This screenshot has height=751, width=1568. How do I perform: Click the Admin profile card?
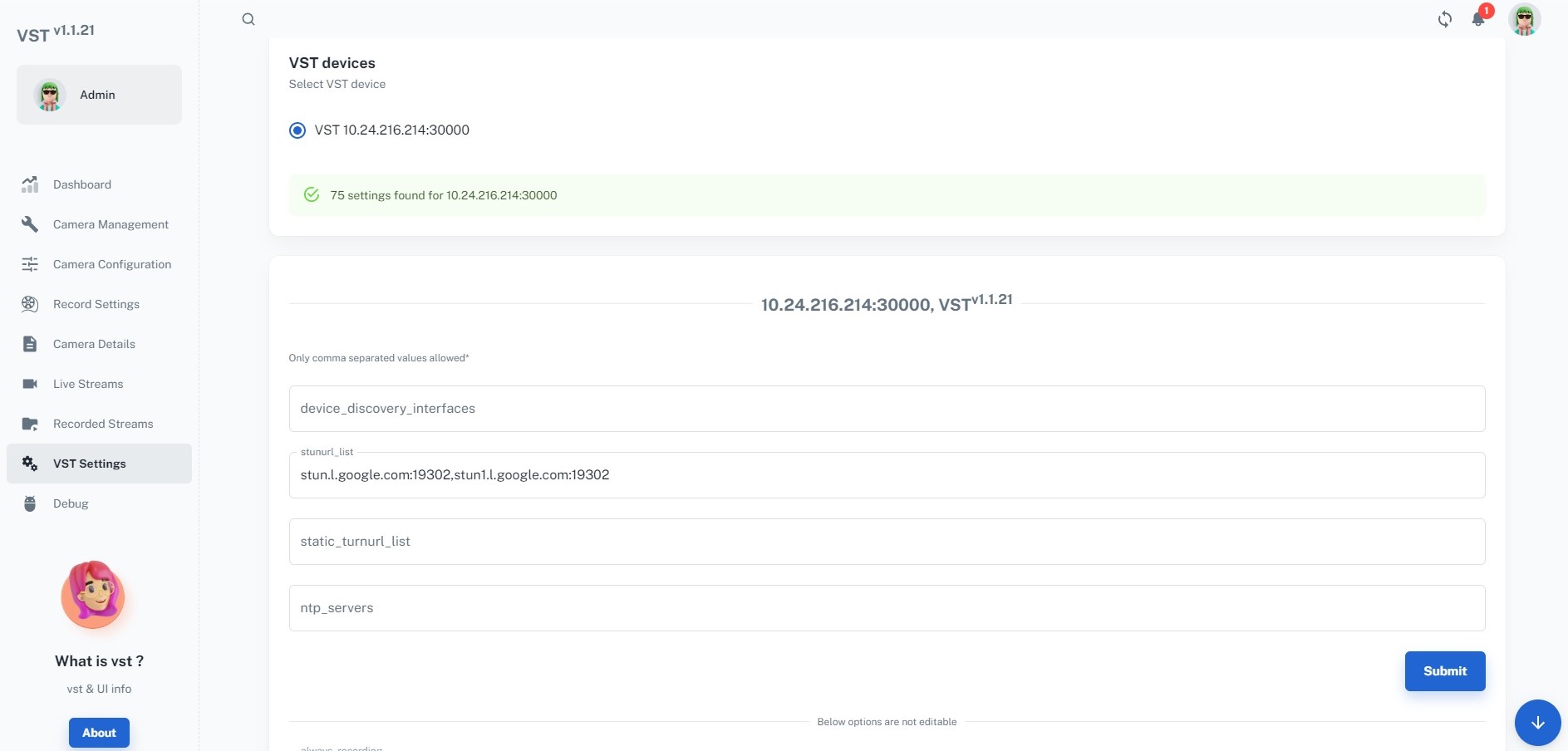(x=99, y=95)
